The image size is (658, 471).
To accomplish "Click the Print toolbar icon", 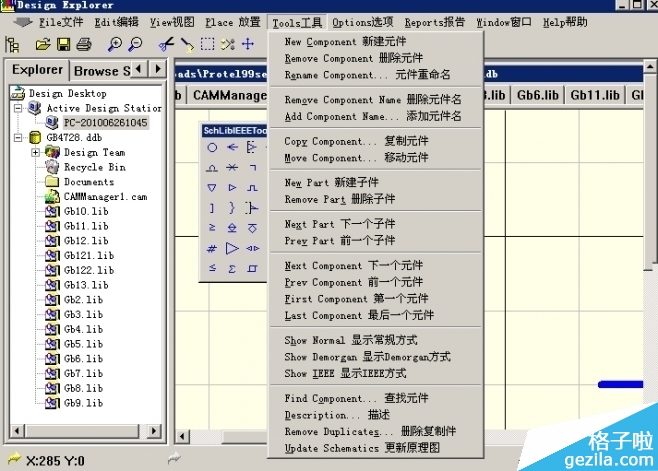I will [x=84, y=44].
